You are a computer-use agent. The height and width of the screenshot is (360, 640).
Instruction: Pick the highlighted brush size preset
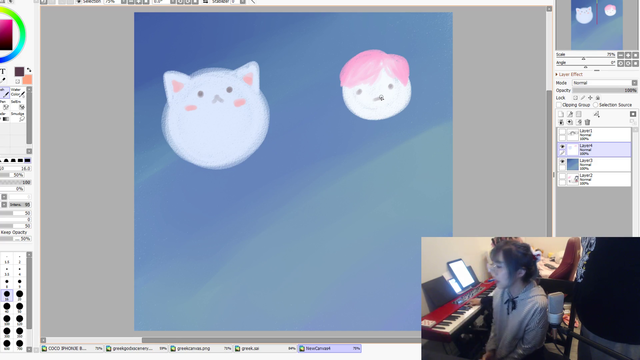pos(7,295)
